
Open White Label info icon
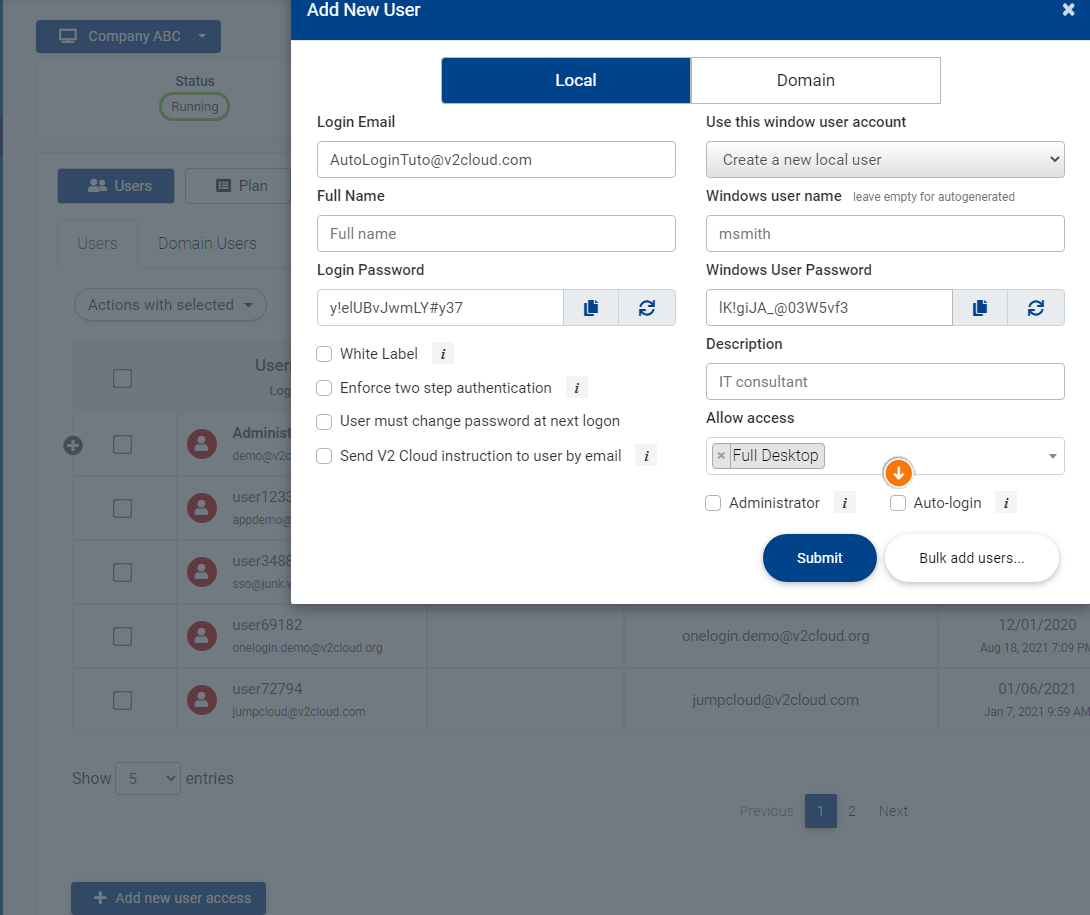(443, 353)
